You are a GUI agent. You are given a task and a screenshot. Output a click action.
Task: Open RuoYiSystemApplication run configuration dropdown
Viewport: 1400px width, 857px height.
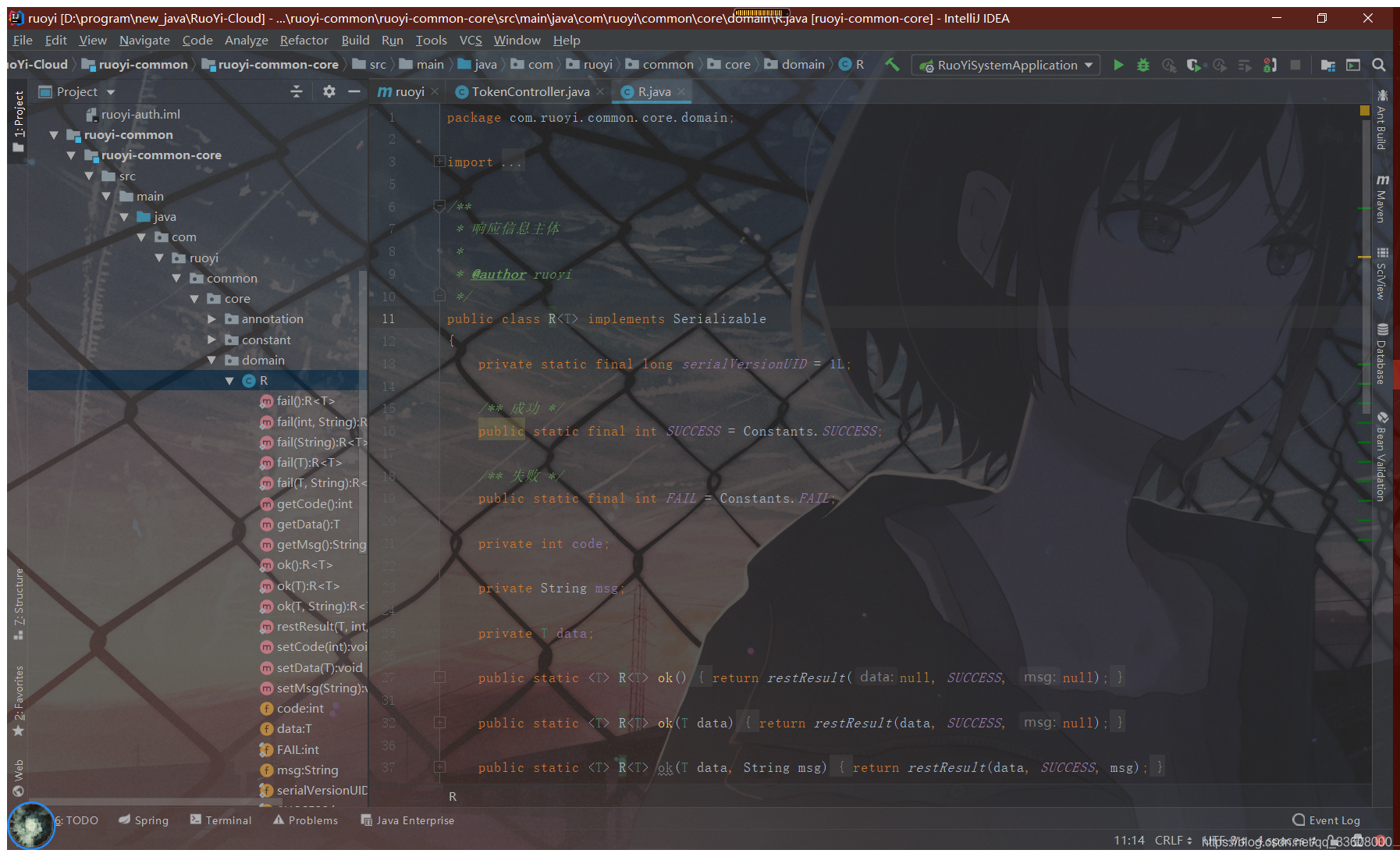[x=1006, y=65]
